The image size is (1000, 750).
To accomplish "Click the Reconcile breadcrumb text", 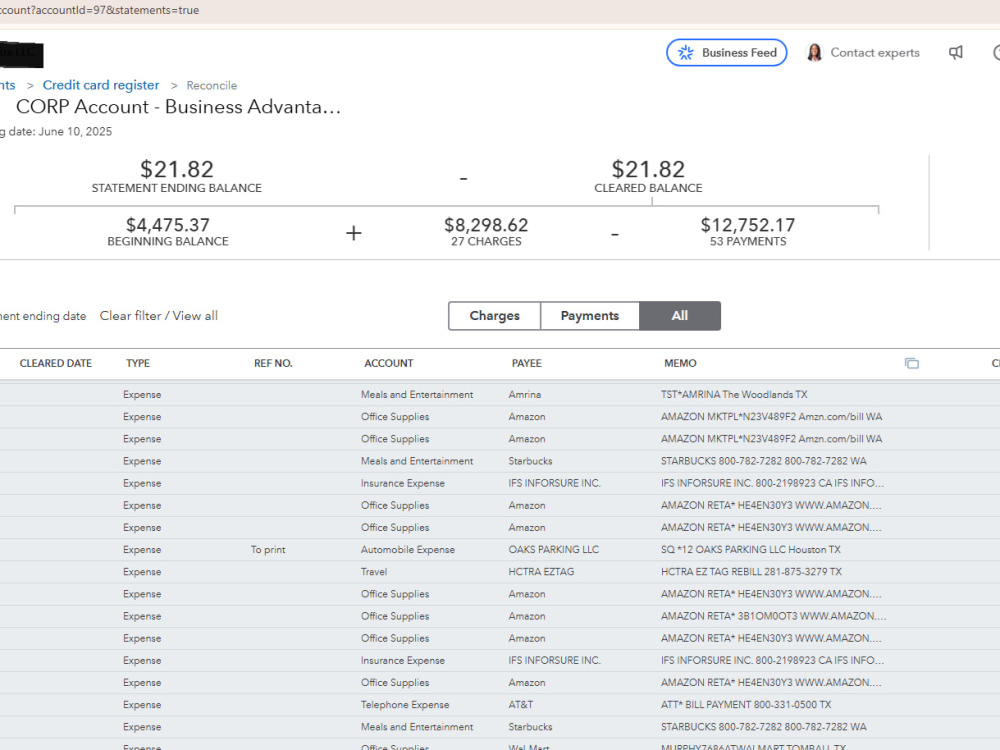I will tap(212, 85).
